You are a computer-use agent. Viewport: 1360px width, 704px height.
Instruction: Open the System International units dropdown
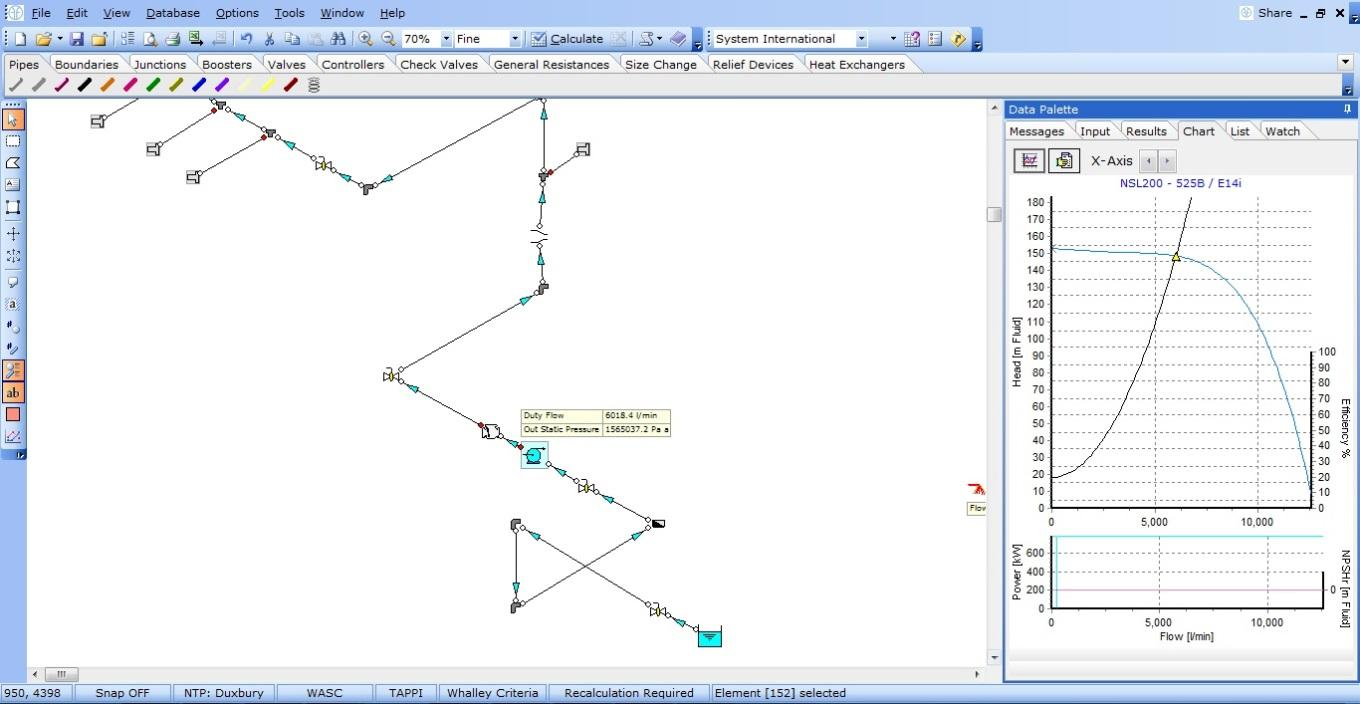click(861, 39)
